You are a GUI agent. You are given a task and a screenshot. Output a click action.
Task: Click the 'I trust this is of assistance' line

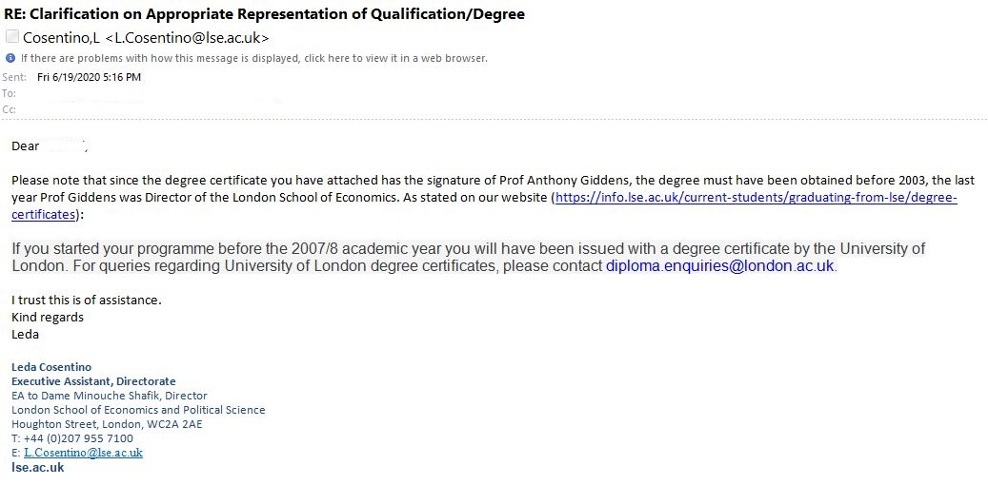86,300
